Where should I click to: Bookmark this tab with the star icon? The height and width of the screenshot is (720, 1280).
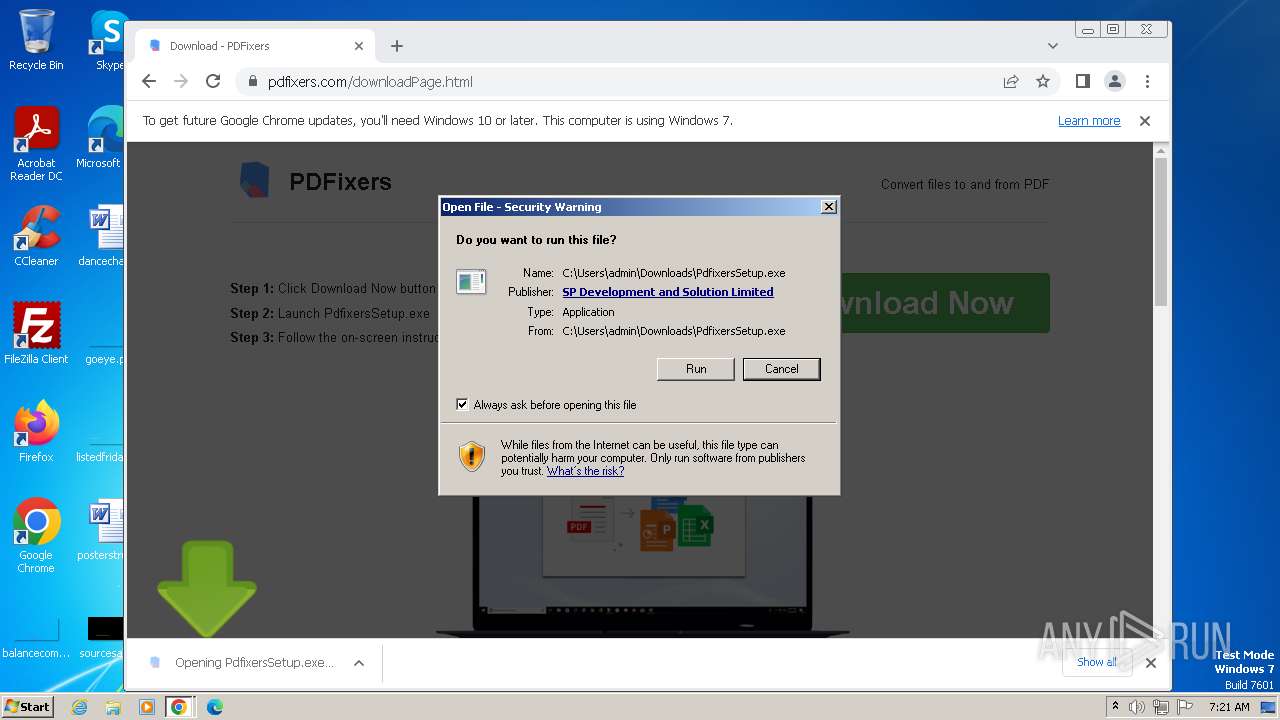[1043, 82]
